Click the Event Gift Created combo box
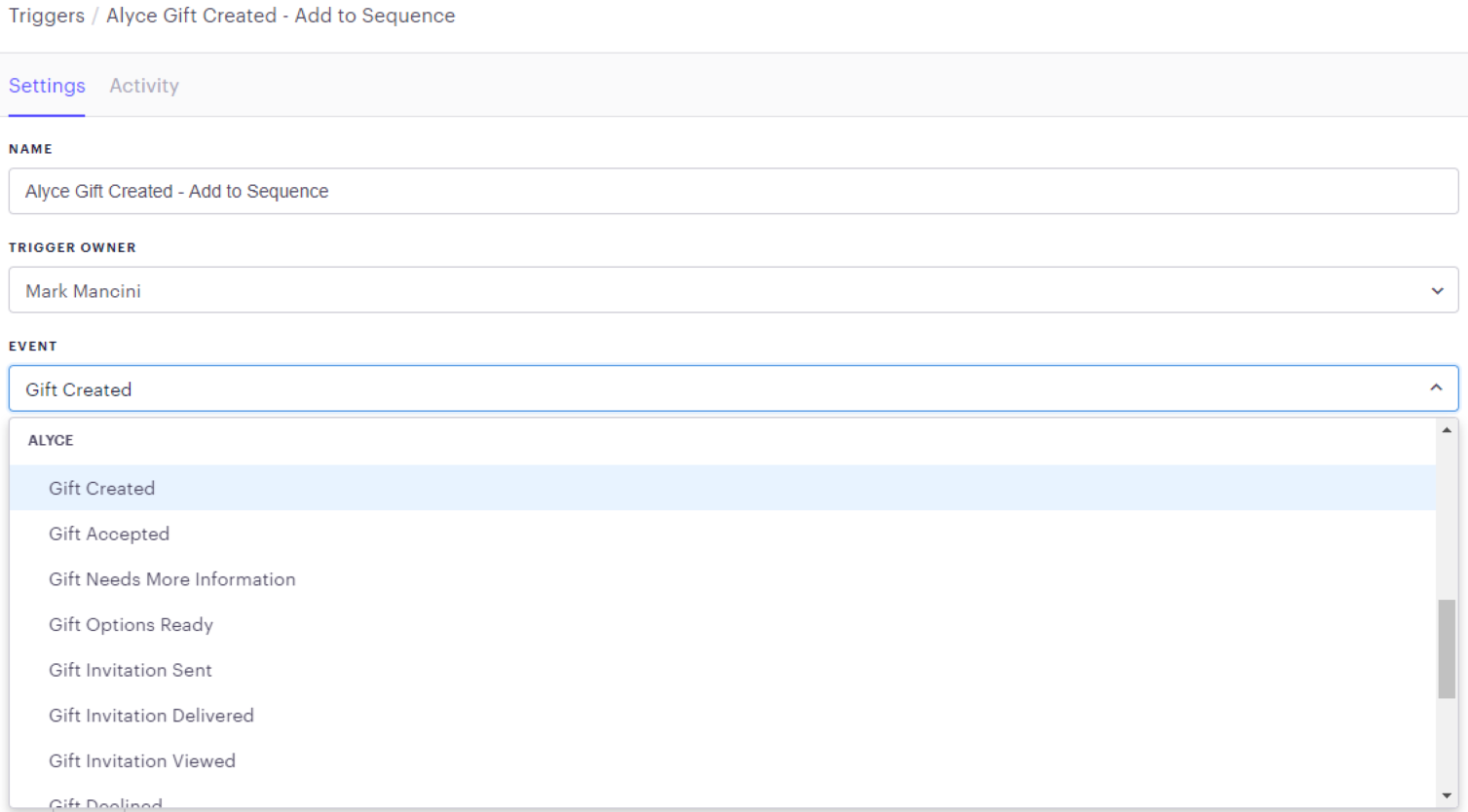This screenshot has width=1468, height=812. pos(721,388)
